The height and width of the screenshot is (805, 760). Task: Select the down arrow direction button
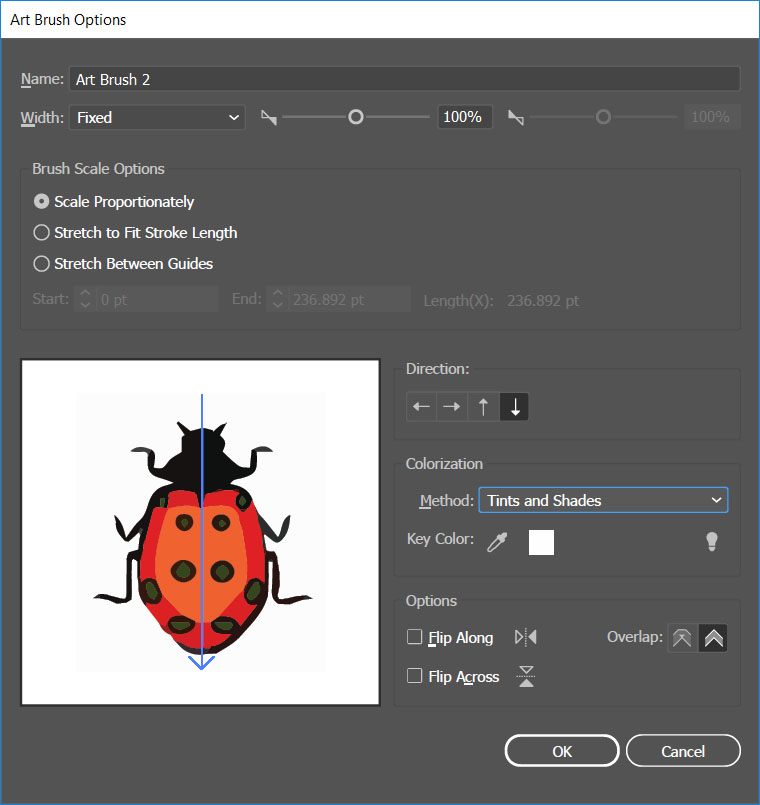[514, 407]
